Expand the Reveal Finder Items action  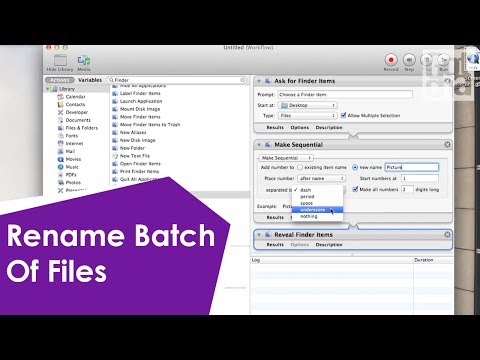259,235
